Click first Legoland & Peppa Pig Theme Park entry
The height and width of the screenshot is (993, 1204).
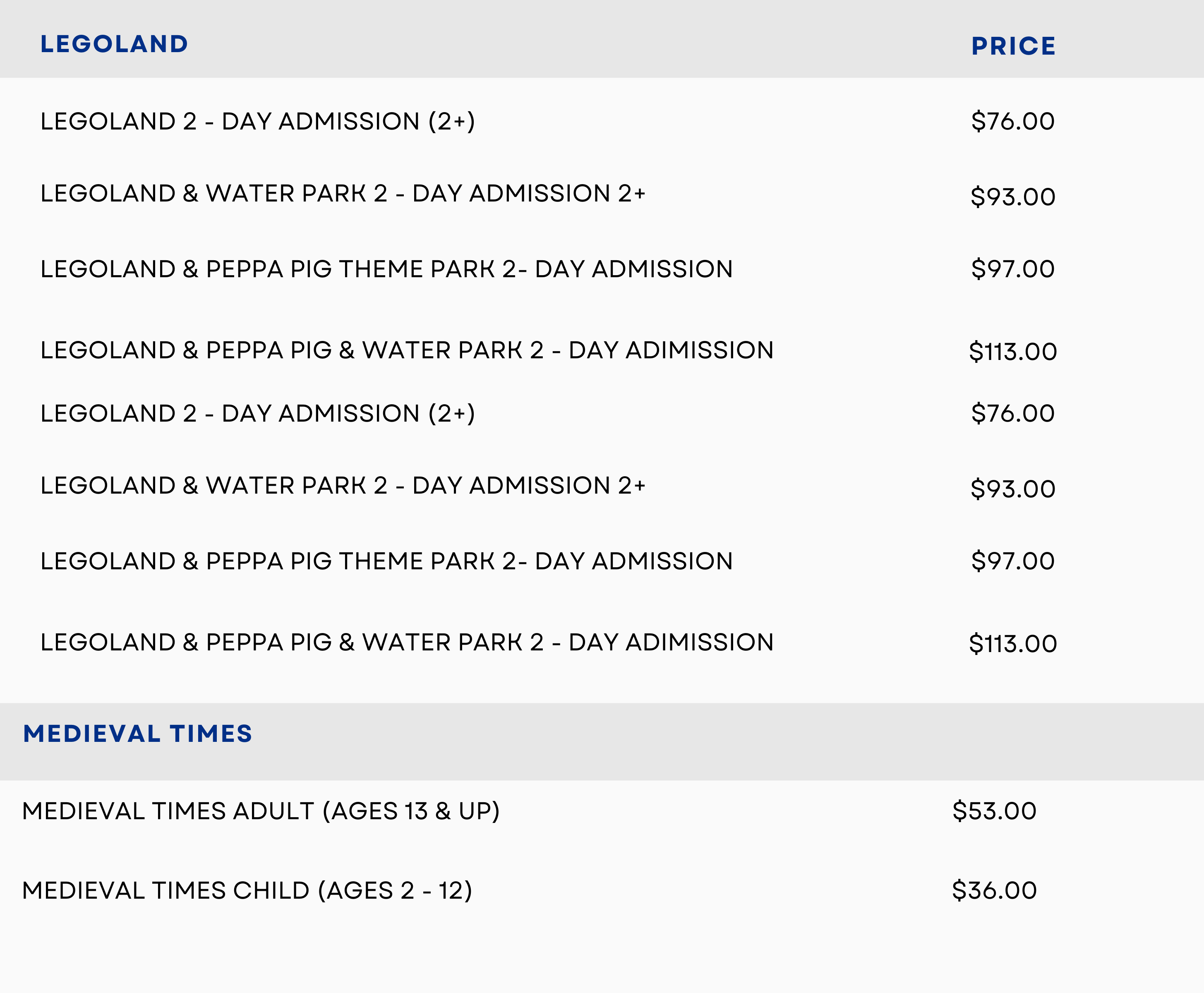coord(387,269)
